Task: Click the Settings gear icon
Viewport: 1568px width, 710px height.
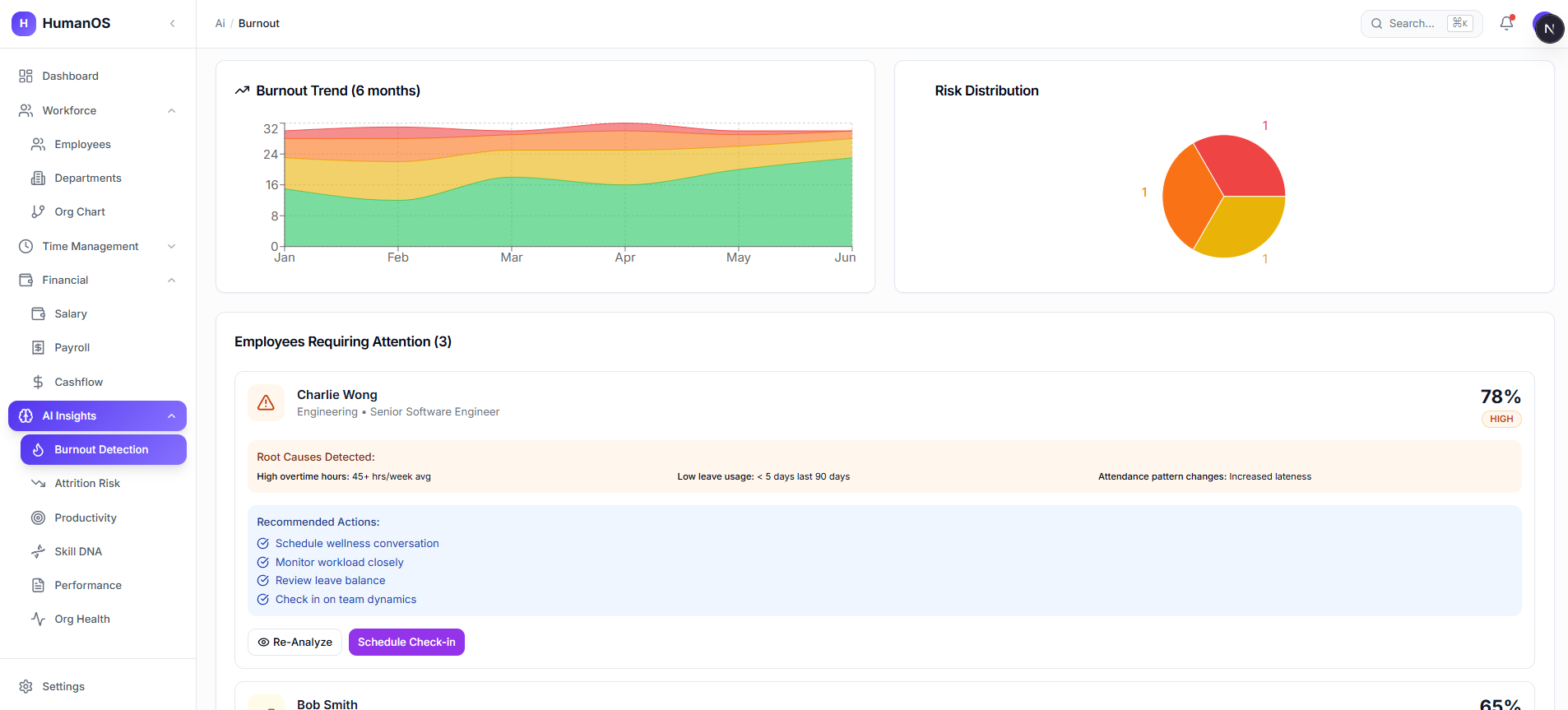Action: [26, 686]
